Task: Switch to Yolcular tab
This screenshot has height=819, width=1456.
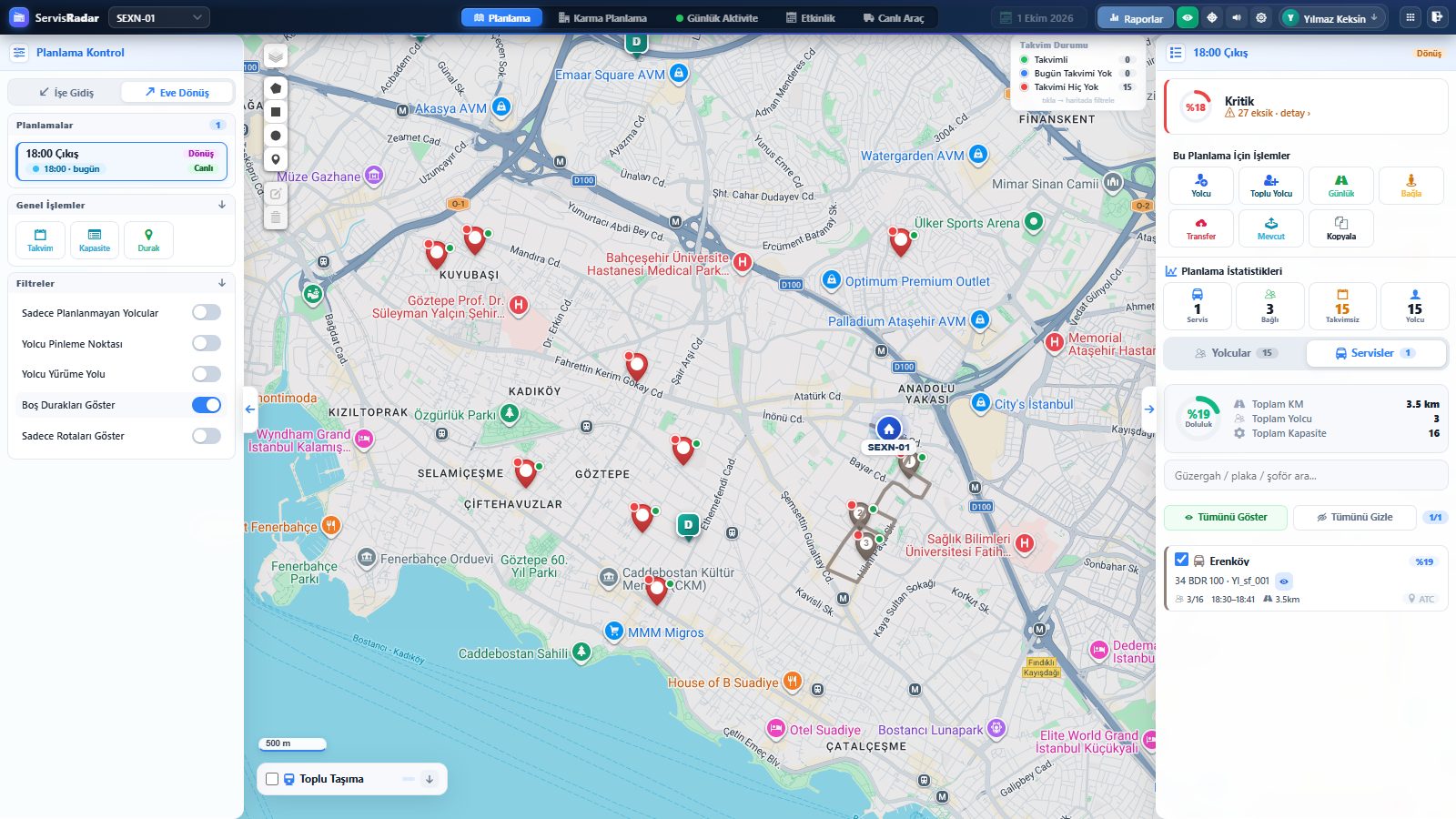Action: coord(1236,353)
